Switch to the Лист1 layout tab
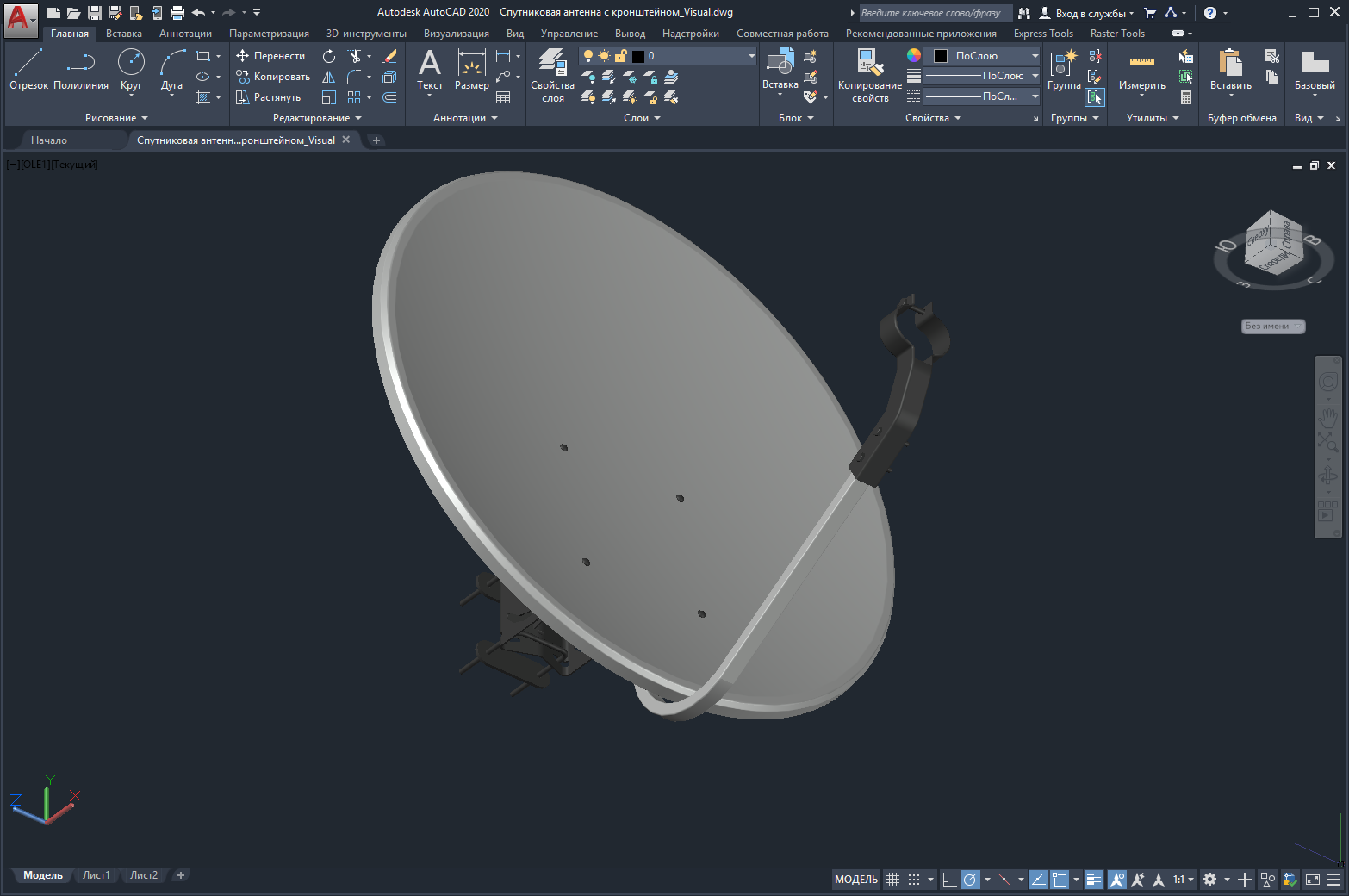 click(96, 875)
